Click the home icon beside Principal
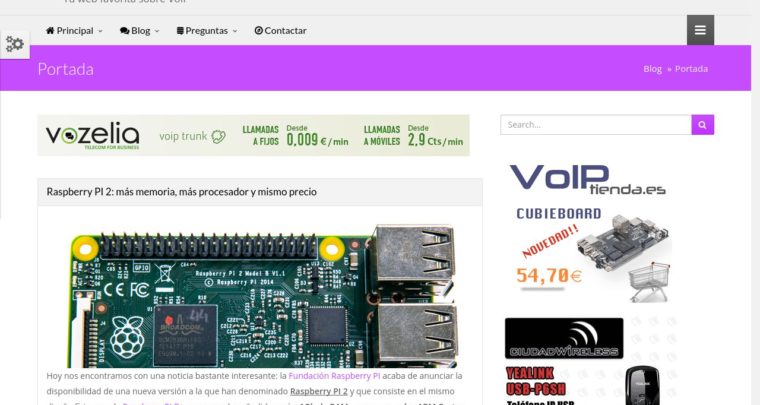The width and height of the screenshot is (760, 405). (x=50, y=31)
